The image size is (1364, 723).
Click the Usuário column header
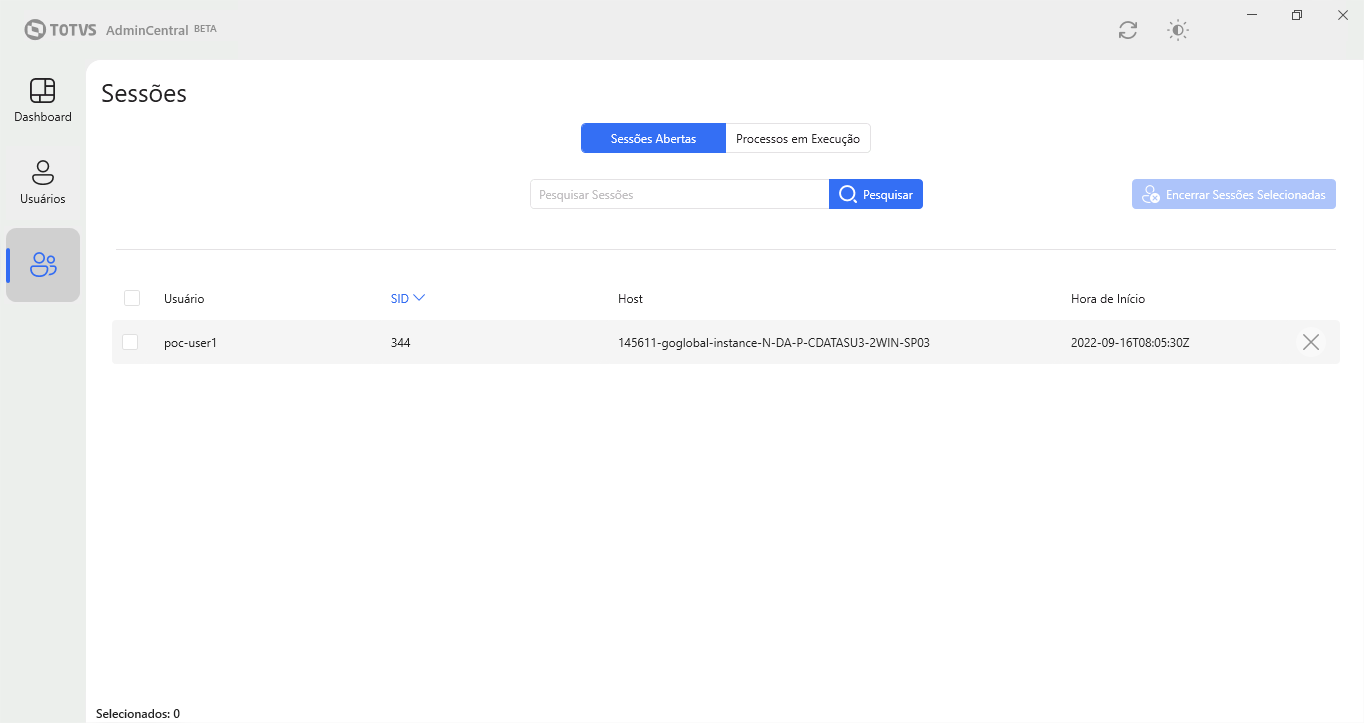pos(184,299)
